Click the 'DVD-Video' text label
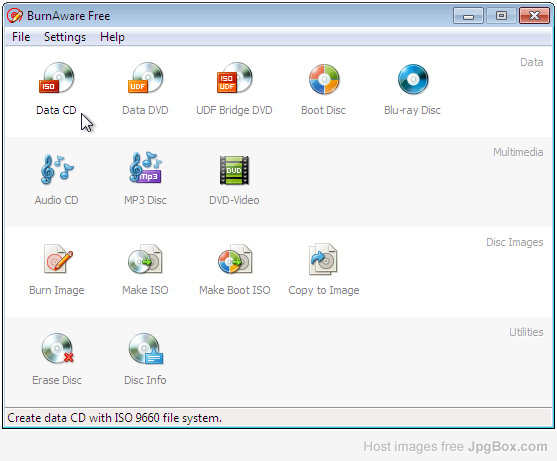The height and width of the screenshot is (461, 557). [234, 200]
